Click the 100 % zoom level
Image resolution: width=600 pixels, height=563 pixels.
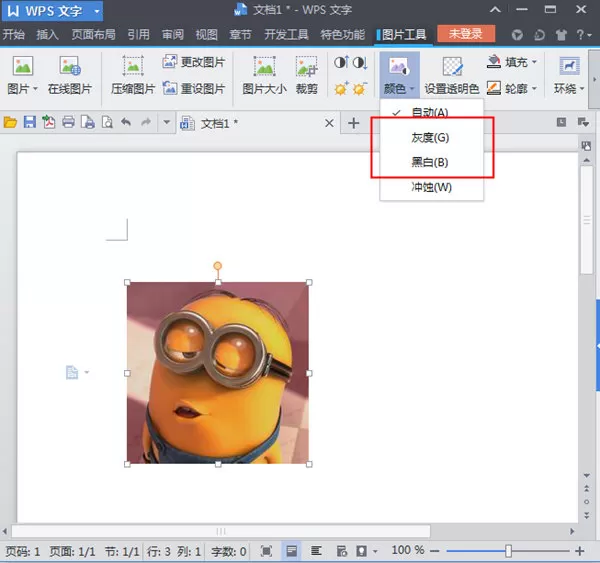[x=408, y=550]
